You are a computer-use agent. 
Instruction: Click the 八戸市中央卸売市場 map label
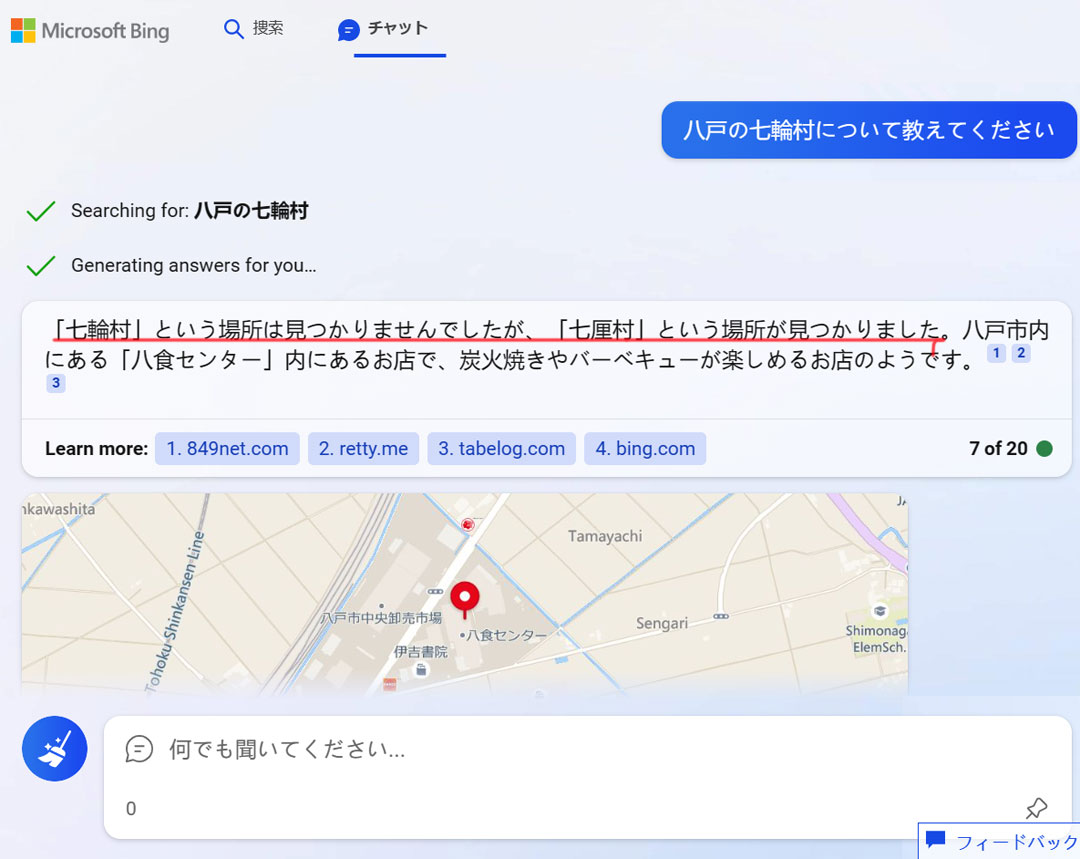[x=382, y=618]
